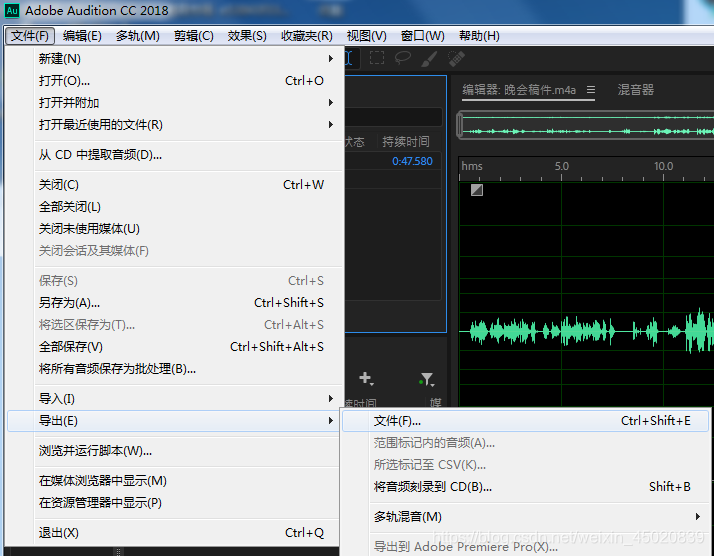The image size is (714, 556).
Task: Open the 剪辑(C) menu
Action: 194,36
